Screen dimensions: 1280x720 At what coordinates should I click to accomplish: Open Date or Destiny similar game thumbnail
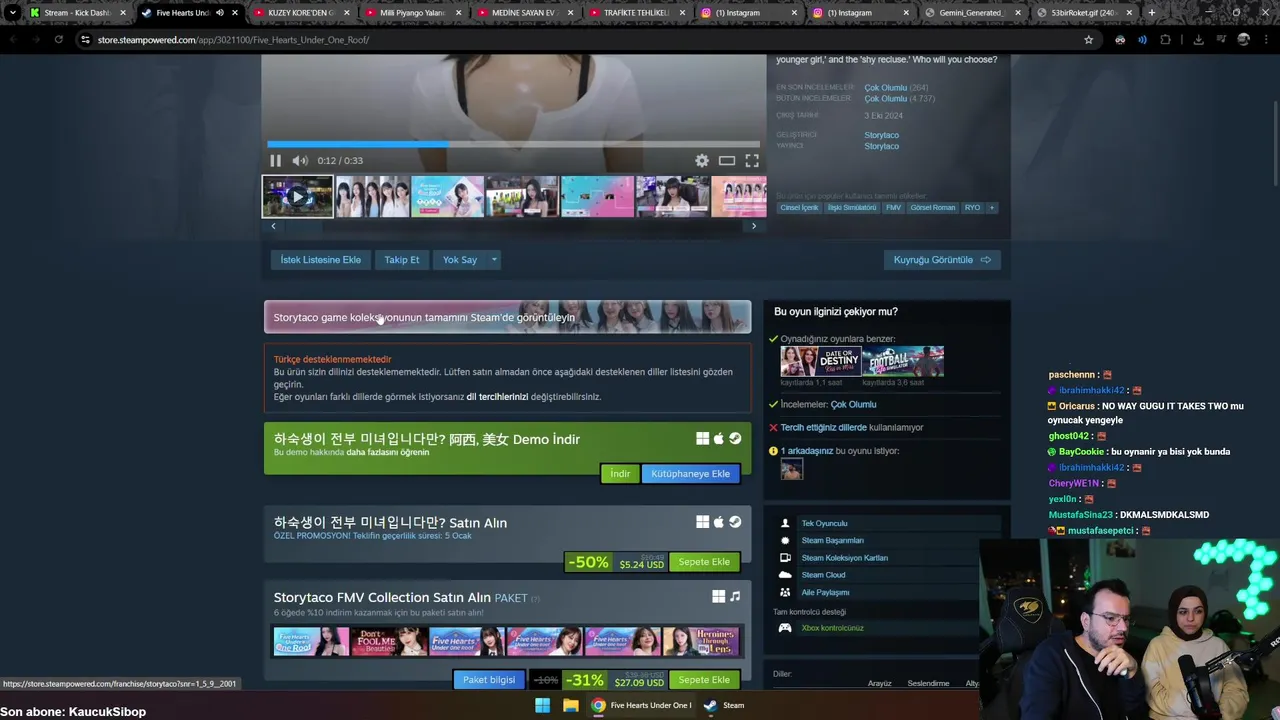tap(821, 361)
